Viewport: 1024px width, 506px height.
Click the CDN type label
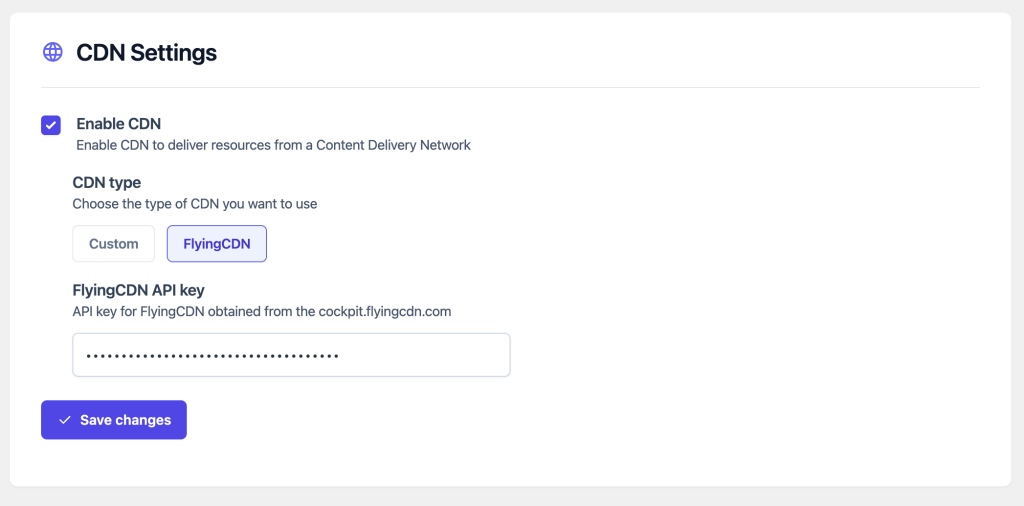(107, 183)
